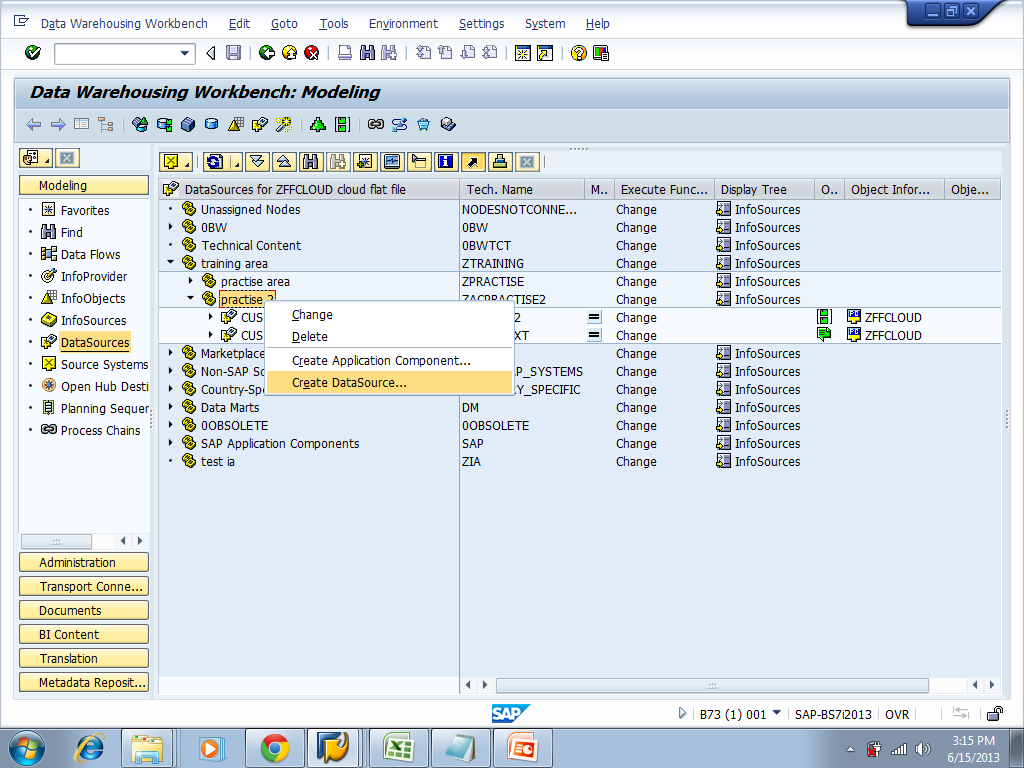Save using the Save icon in standard toolbar

[x=233, y=53]
